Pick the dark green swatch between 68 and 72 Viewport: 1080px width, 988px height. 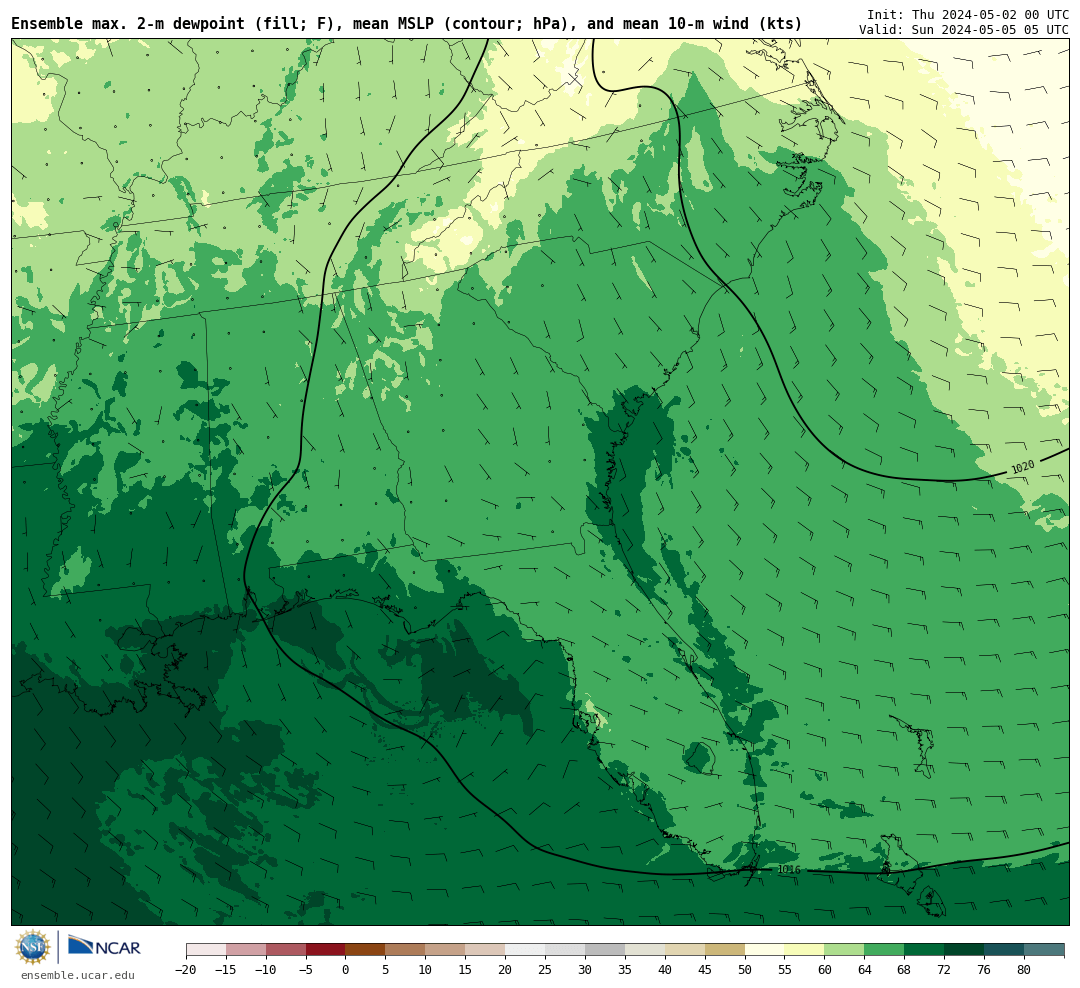pos(924,949)
